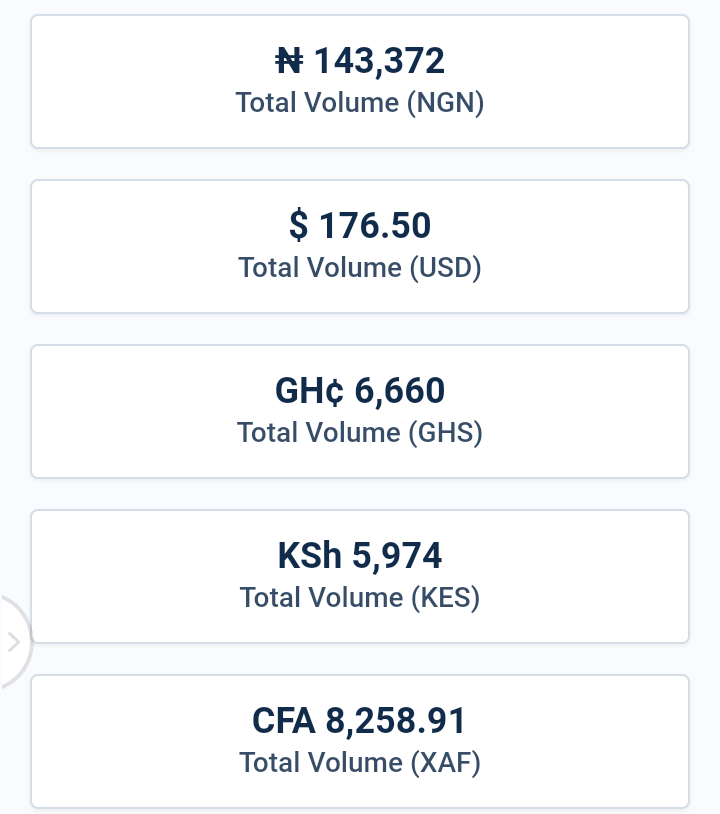Open the Total Volume (XAF) label
Viewport: 720px width, 814px height.
360,763
